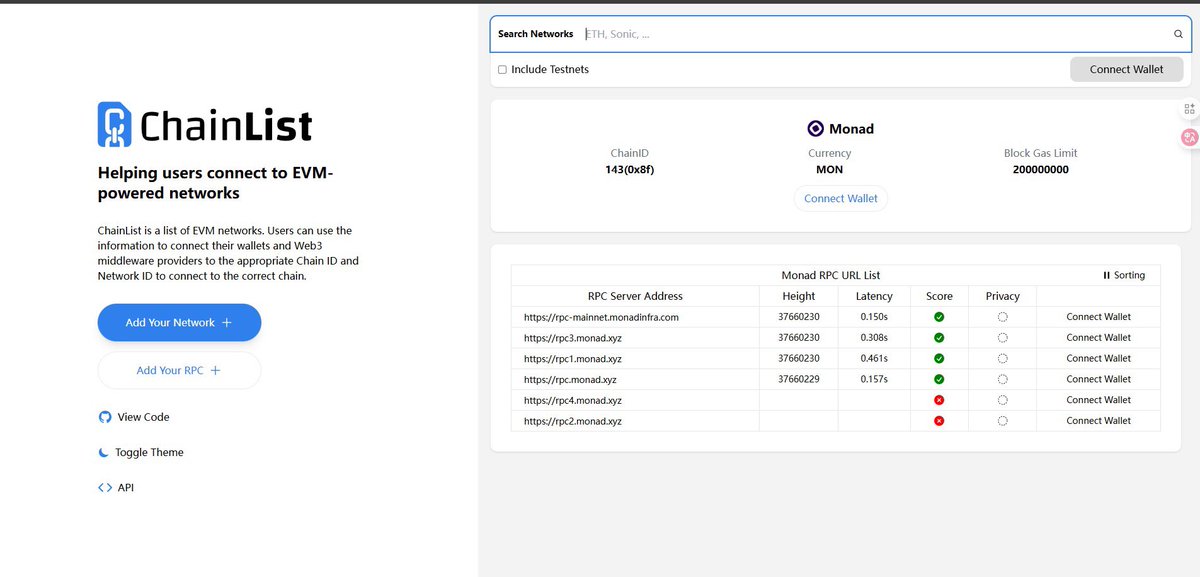
Task: Connect Wallet for rpc.monad.xyz row
Action: tap(1098, 379)
